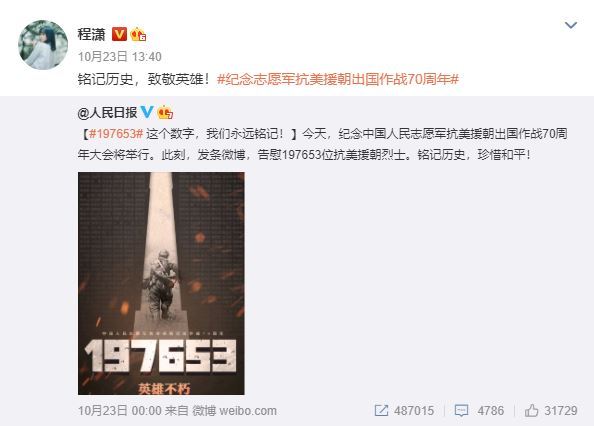
Task: Enlarge the 197653 memorial poster image
Action: (x=161, y=283)
